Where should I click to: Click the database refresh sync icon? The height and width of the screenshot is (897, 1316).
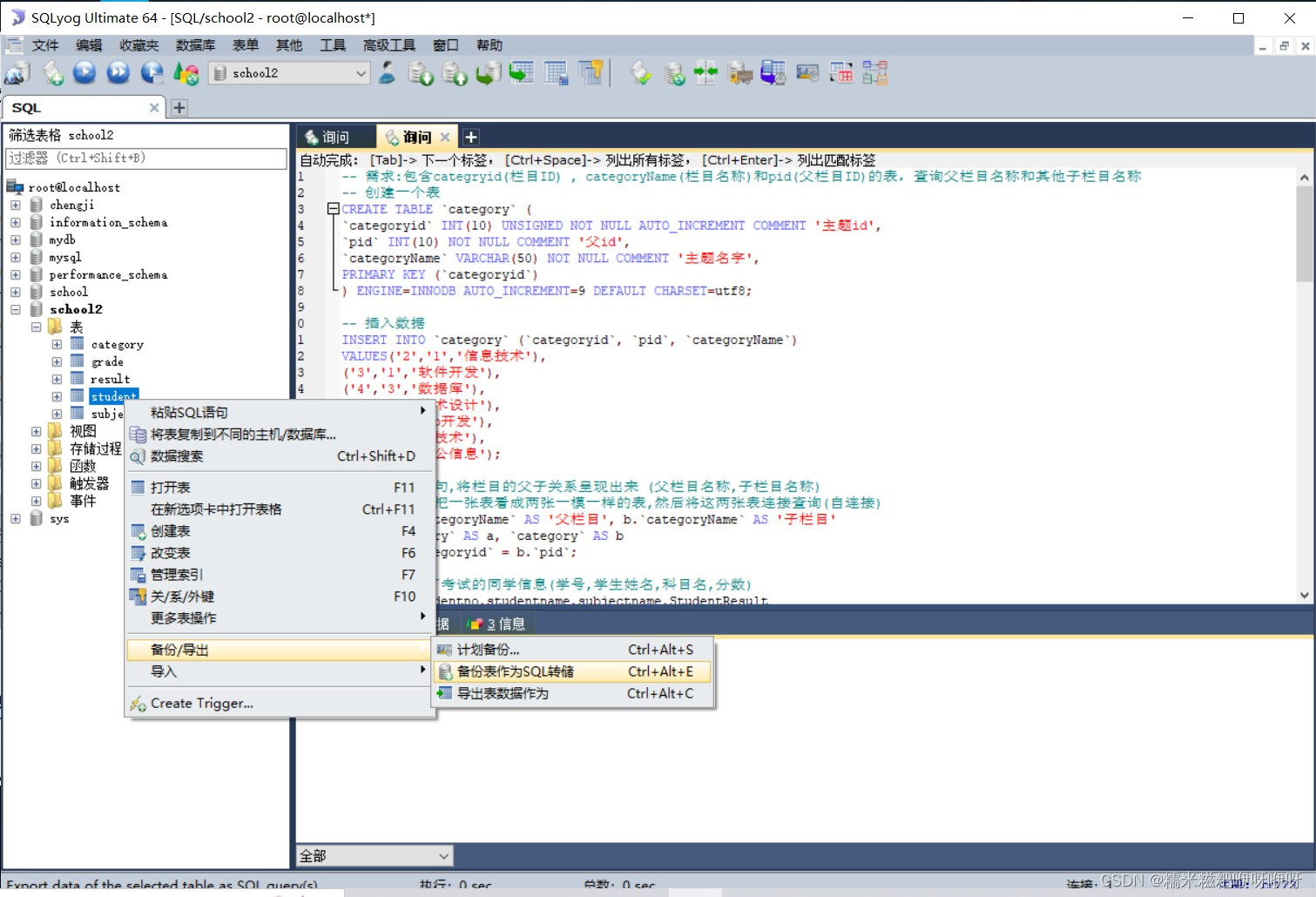673,73
